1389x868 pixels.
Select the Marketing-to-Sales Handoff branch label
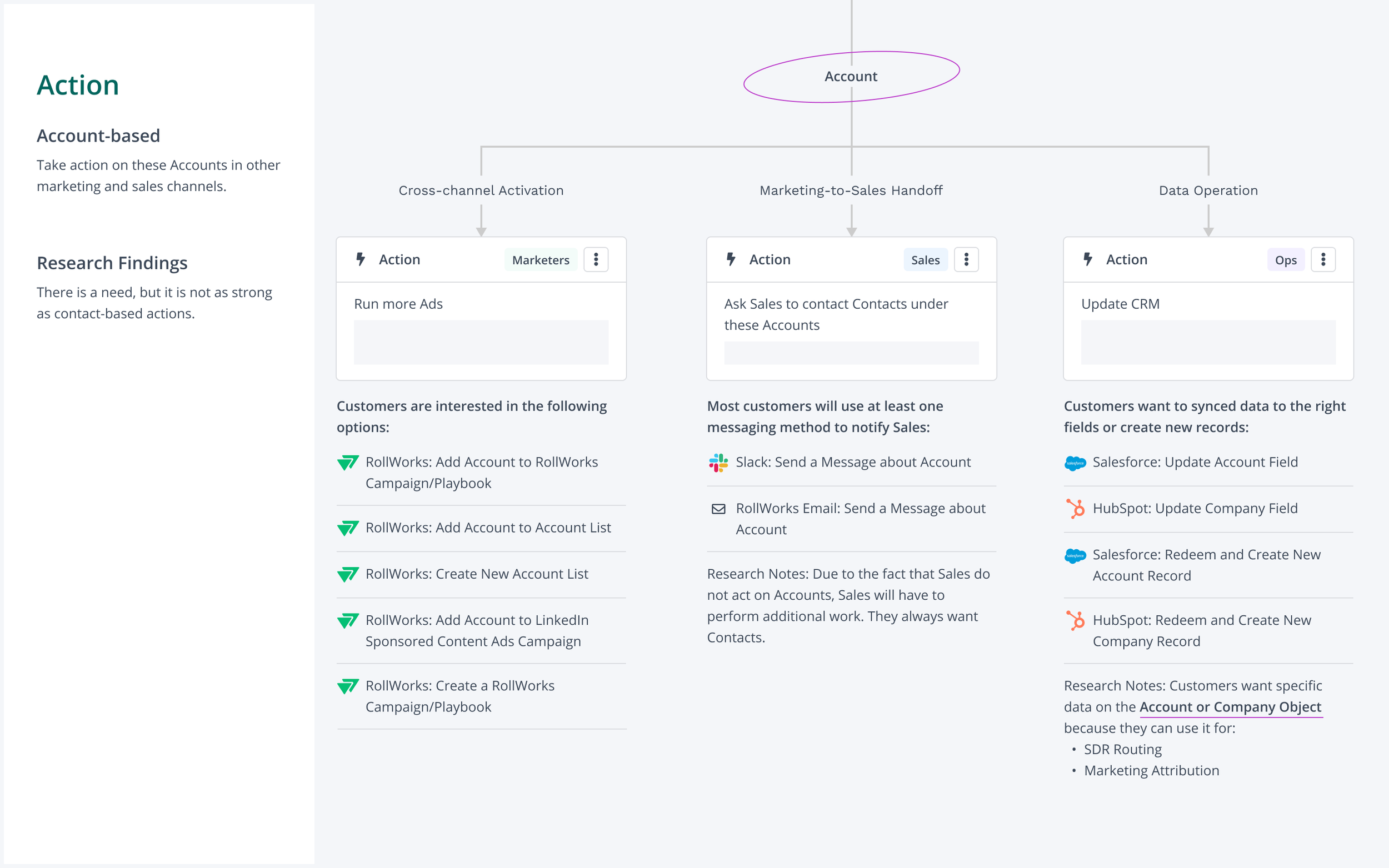pyautogui.click(x=851, y=190)
